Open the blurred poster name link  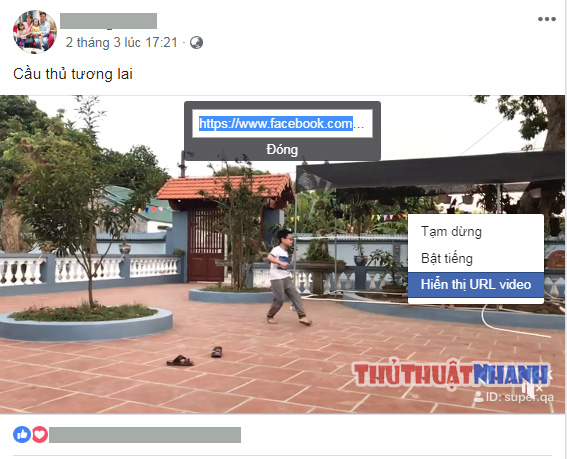click(108, 21)
